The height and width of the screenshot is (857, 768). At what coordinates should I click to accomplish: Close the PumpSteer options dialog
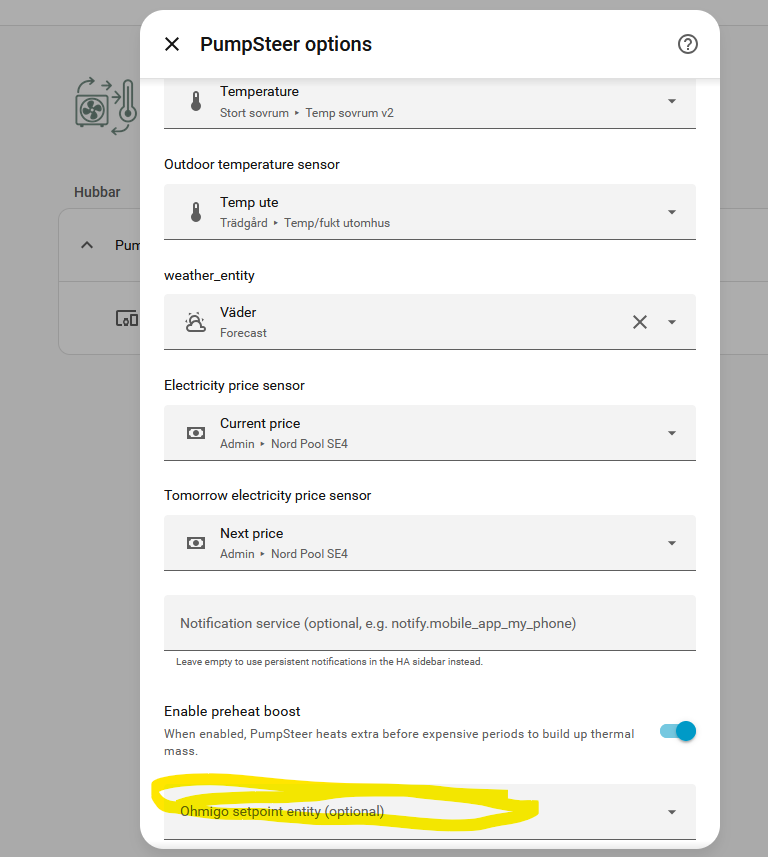[x=172, y=44]
